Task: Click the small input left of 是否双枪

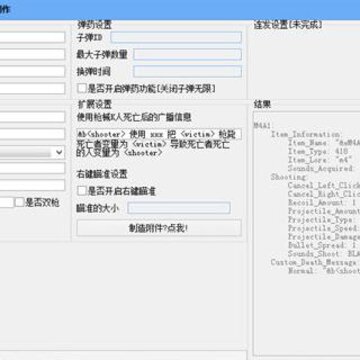Action: (6, 202)
